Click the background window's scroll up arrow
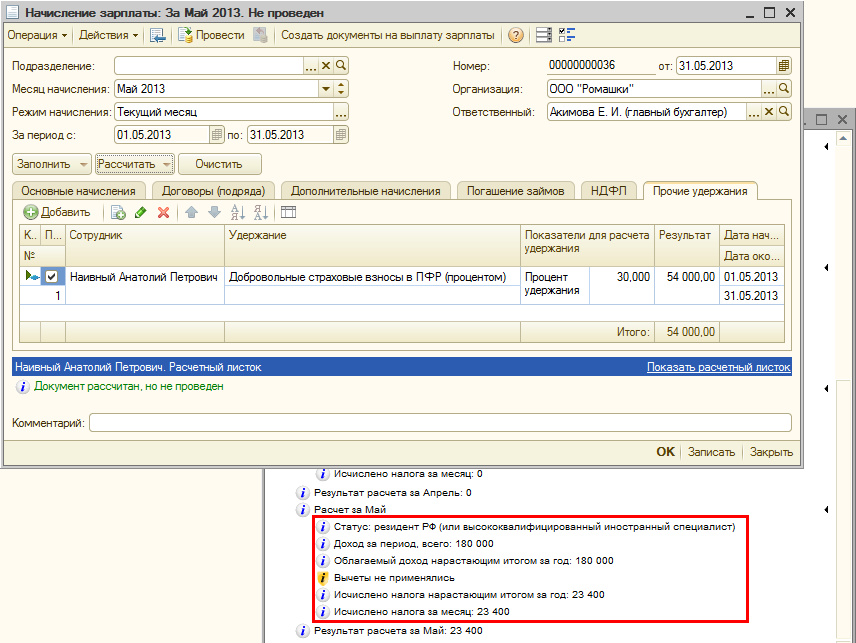856x643 pixels. 843,138
